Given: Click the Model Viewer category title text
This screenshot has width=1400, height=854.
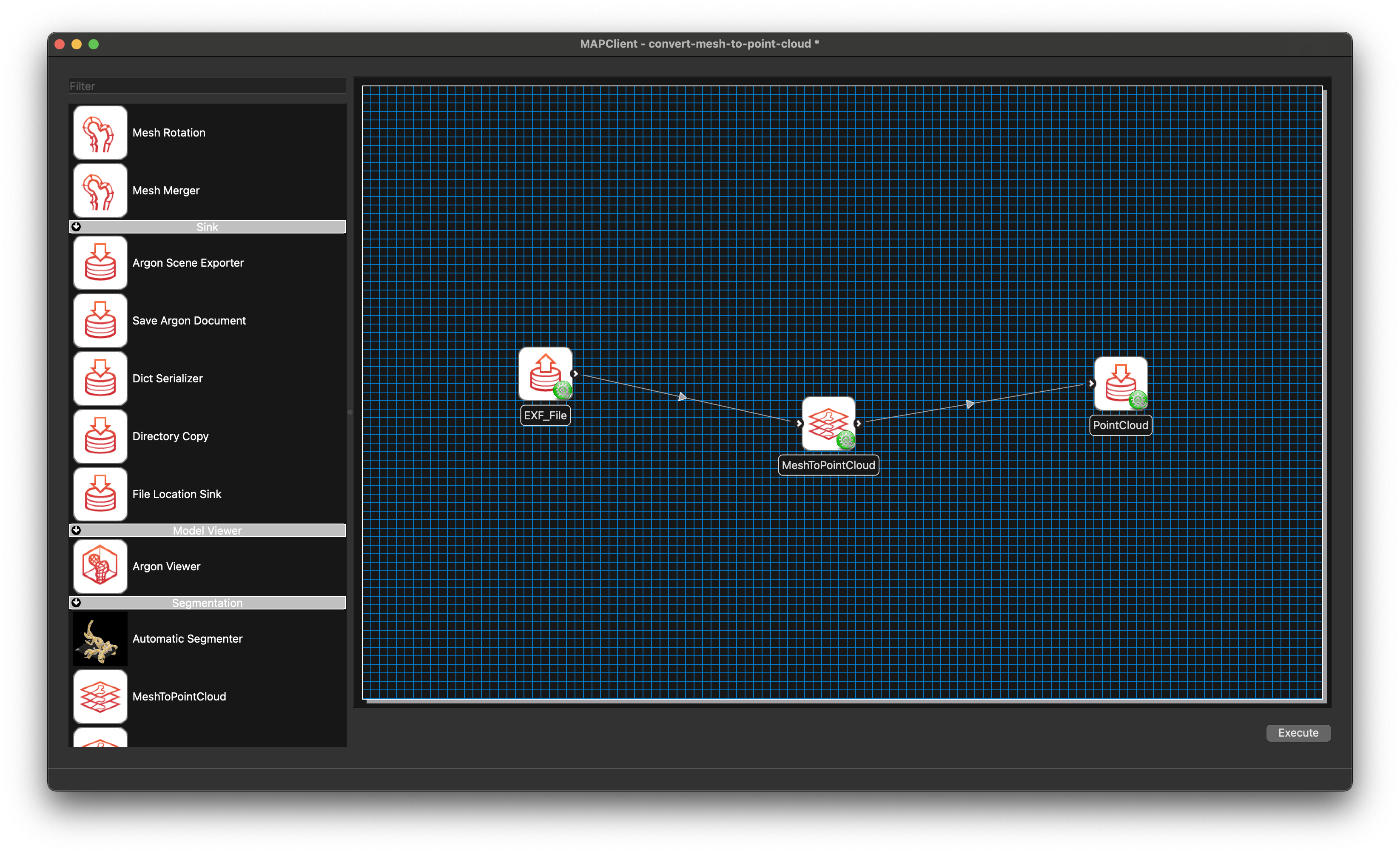Looking at the screenshot, I should point(207,530).
